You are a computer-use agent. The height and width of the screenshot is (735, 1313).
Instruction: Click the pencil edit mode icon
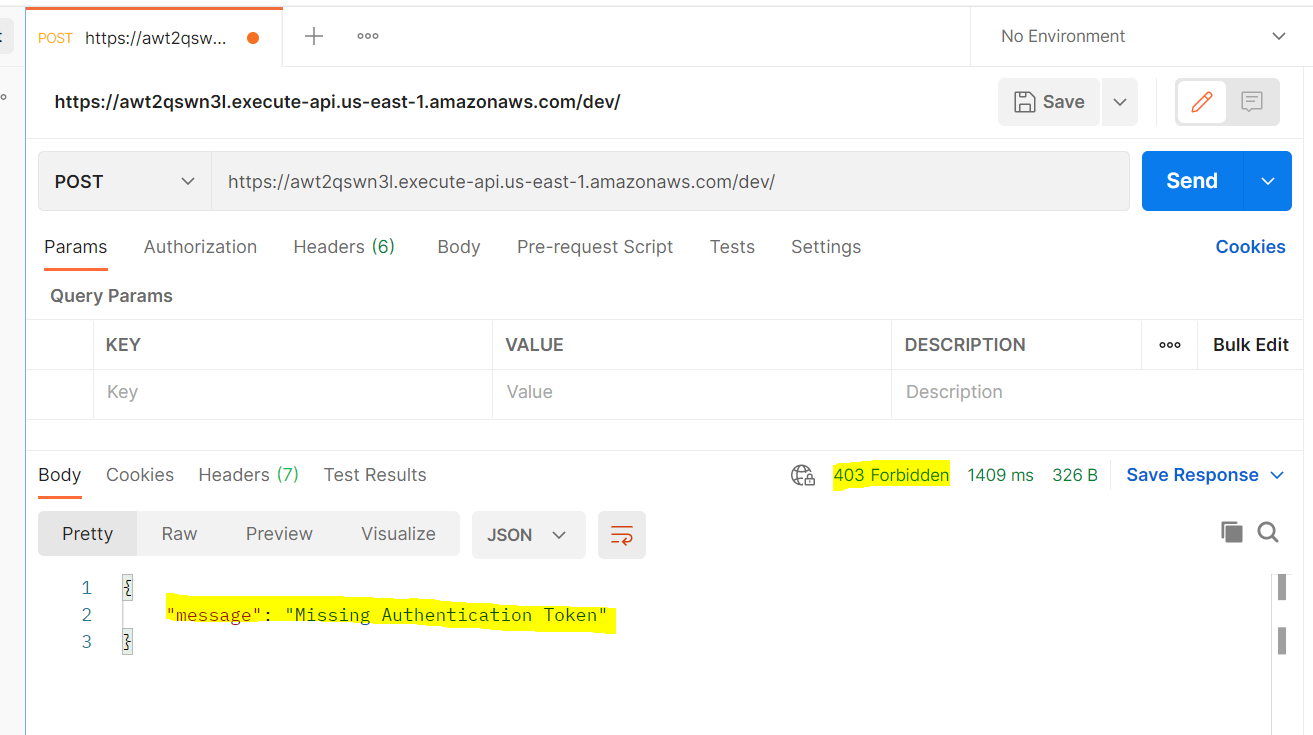pos(1201,102)
